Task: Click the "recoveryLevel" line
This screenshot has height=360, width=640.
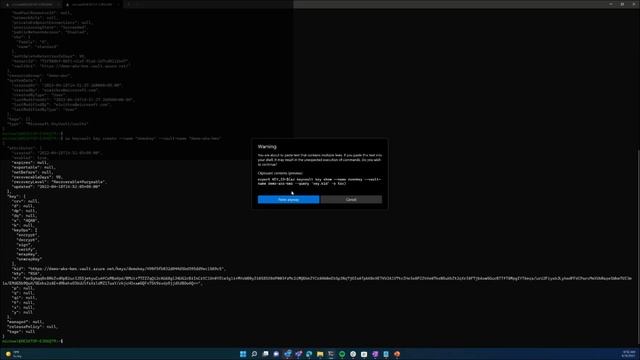Action: pyautogui.click(x=59, y=182)
